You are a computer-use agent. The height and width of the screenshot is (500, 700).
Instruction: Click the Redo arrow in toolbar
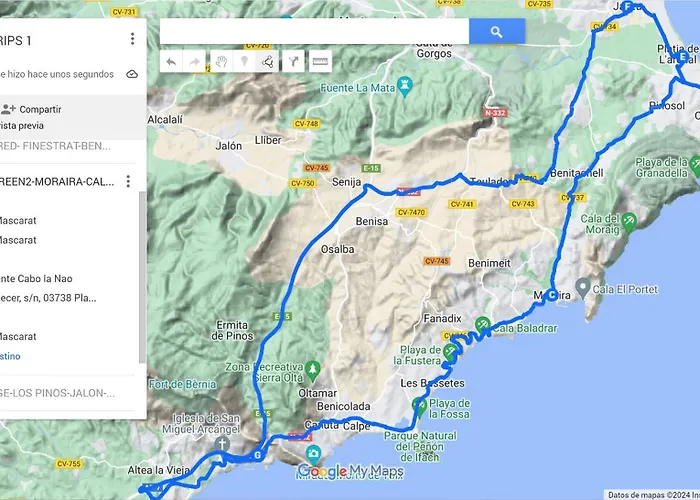tap(195, 62)
